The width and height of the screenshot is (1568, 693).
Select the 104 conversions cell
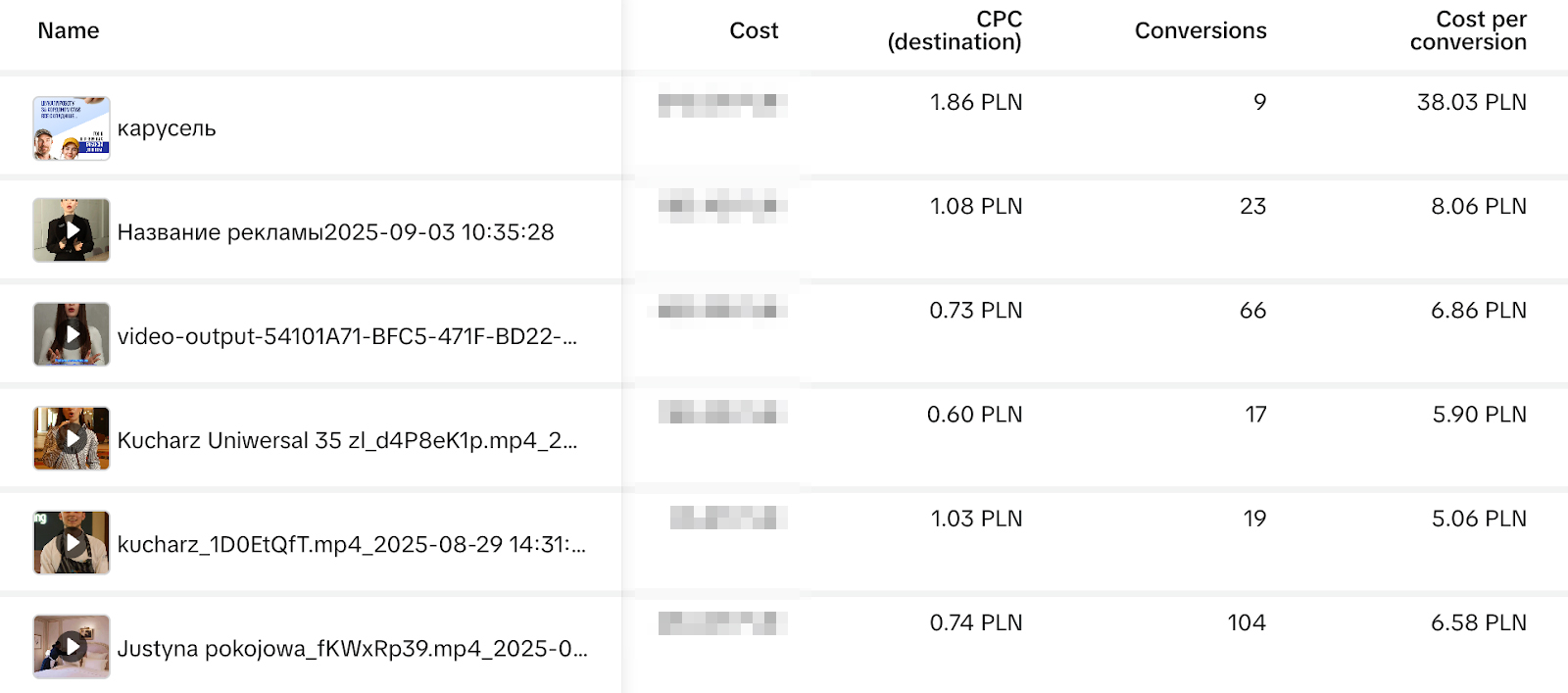coord(1247,623)
